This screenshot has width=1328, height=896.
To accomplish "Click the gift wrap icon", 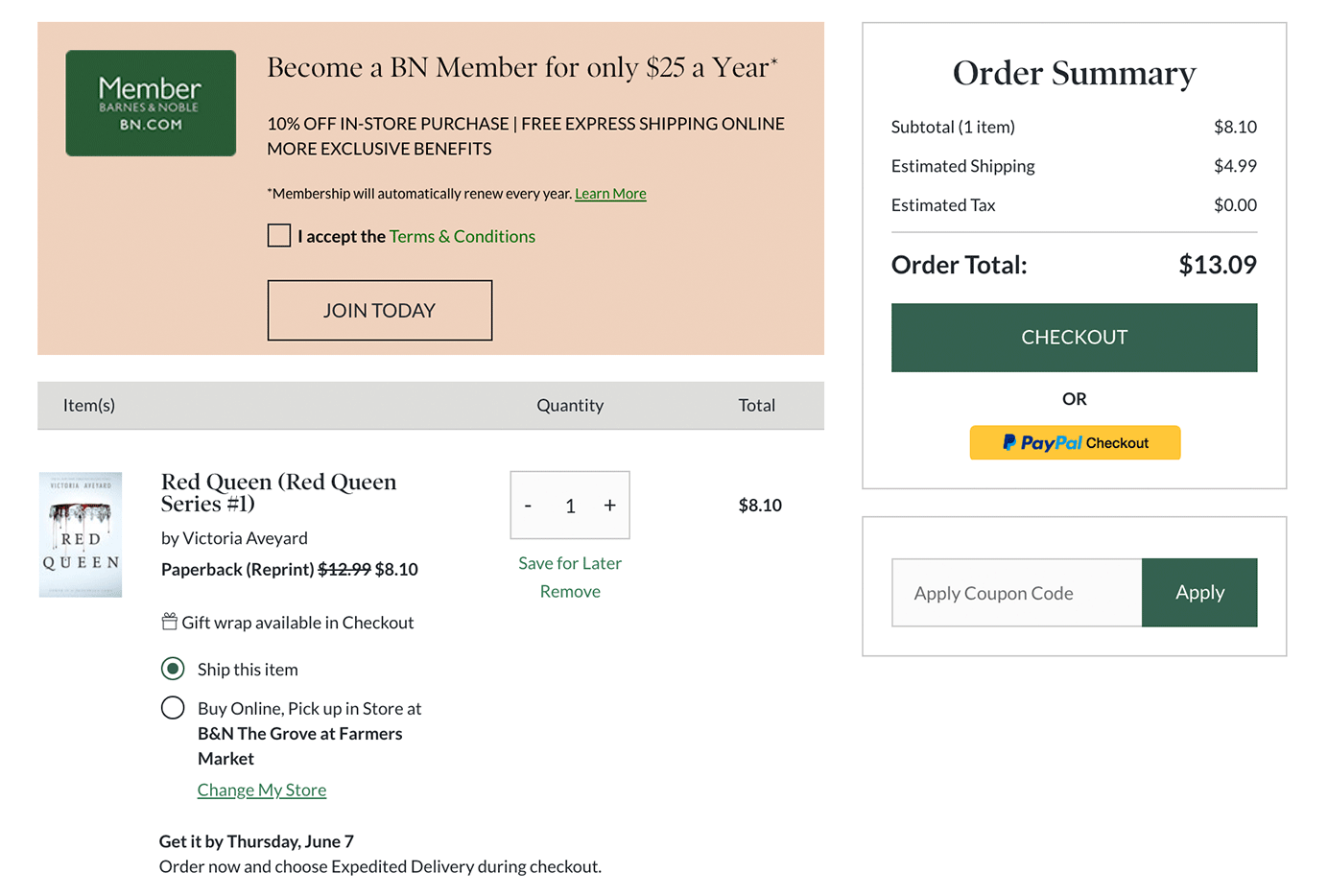I will click(x=169, y=622).
